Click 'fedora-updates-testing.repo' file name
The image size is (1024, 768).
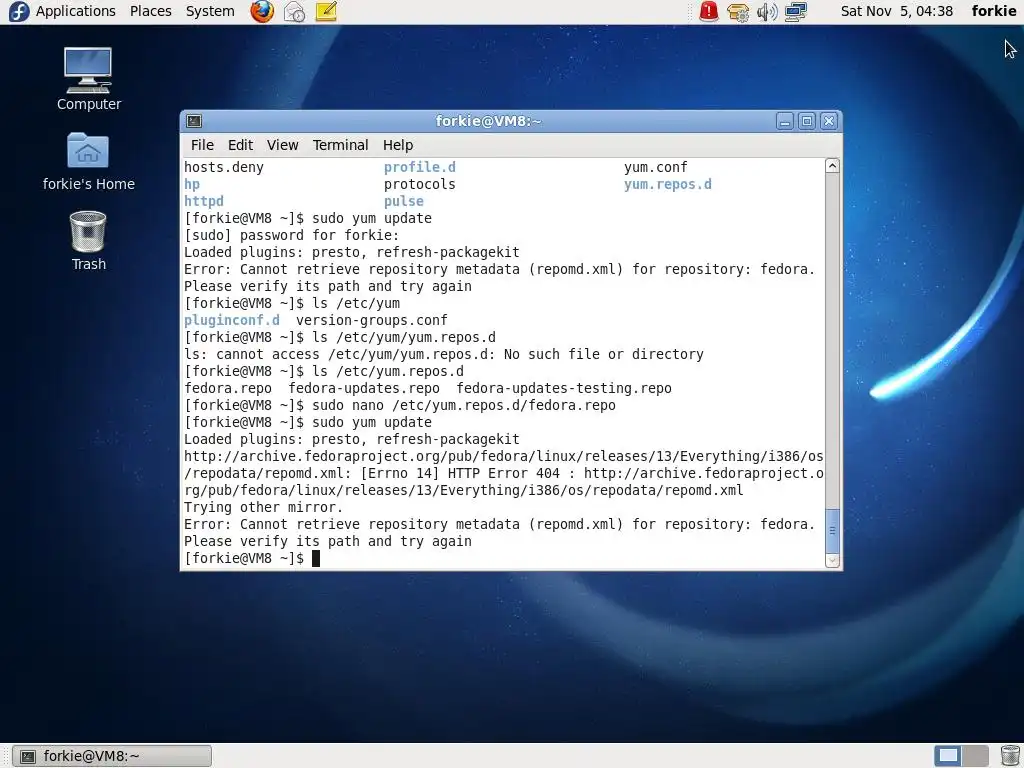click(564, 388)
